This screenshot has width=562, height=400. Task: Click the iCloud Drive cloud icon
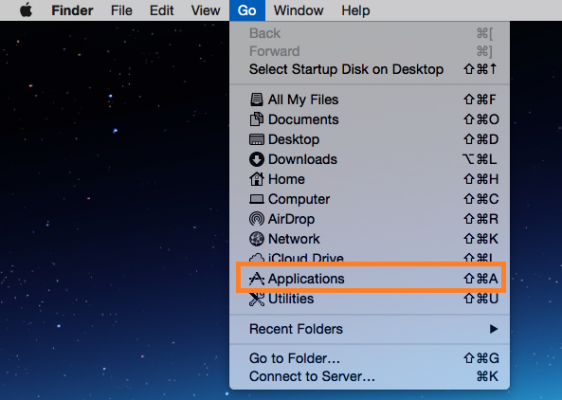(256, 258)
